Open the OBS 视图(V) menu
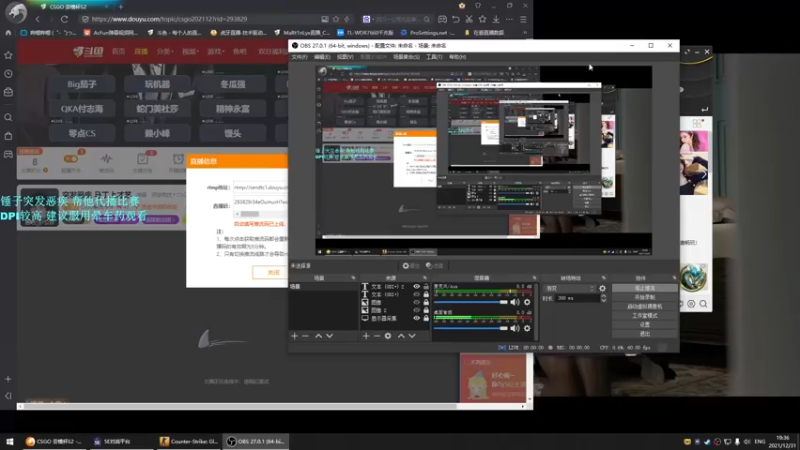The image size is (800, 450). [x=345, y=57]
